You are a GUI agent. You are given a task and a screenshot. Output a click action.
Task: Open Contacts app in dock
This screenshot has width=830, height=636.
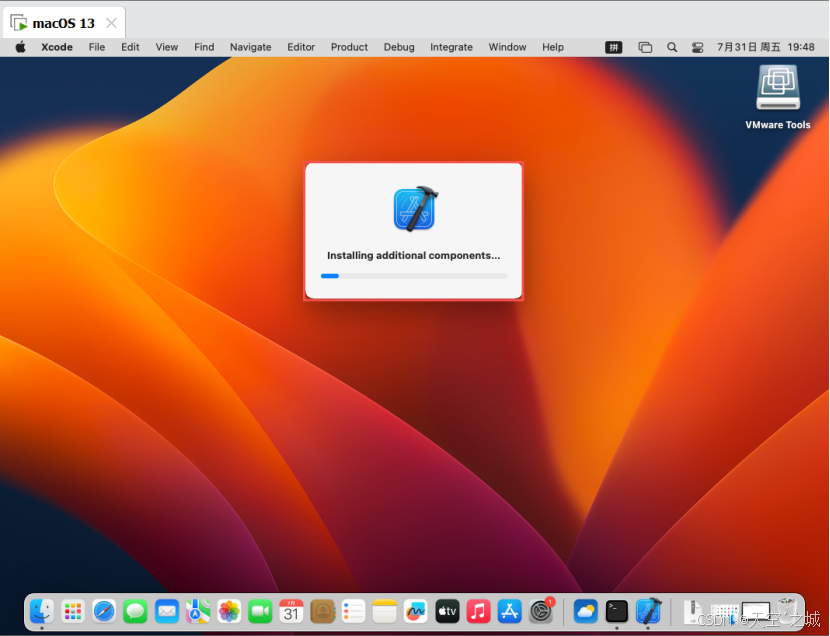(322, 611)
